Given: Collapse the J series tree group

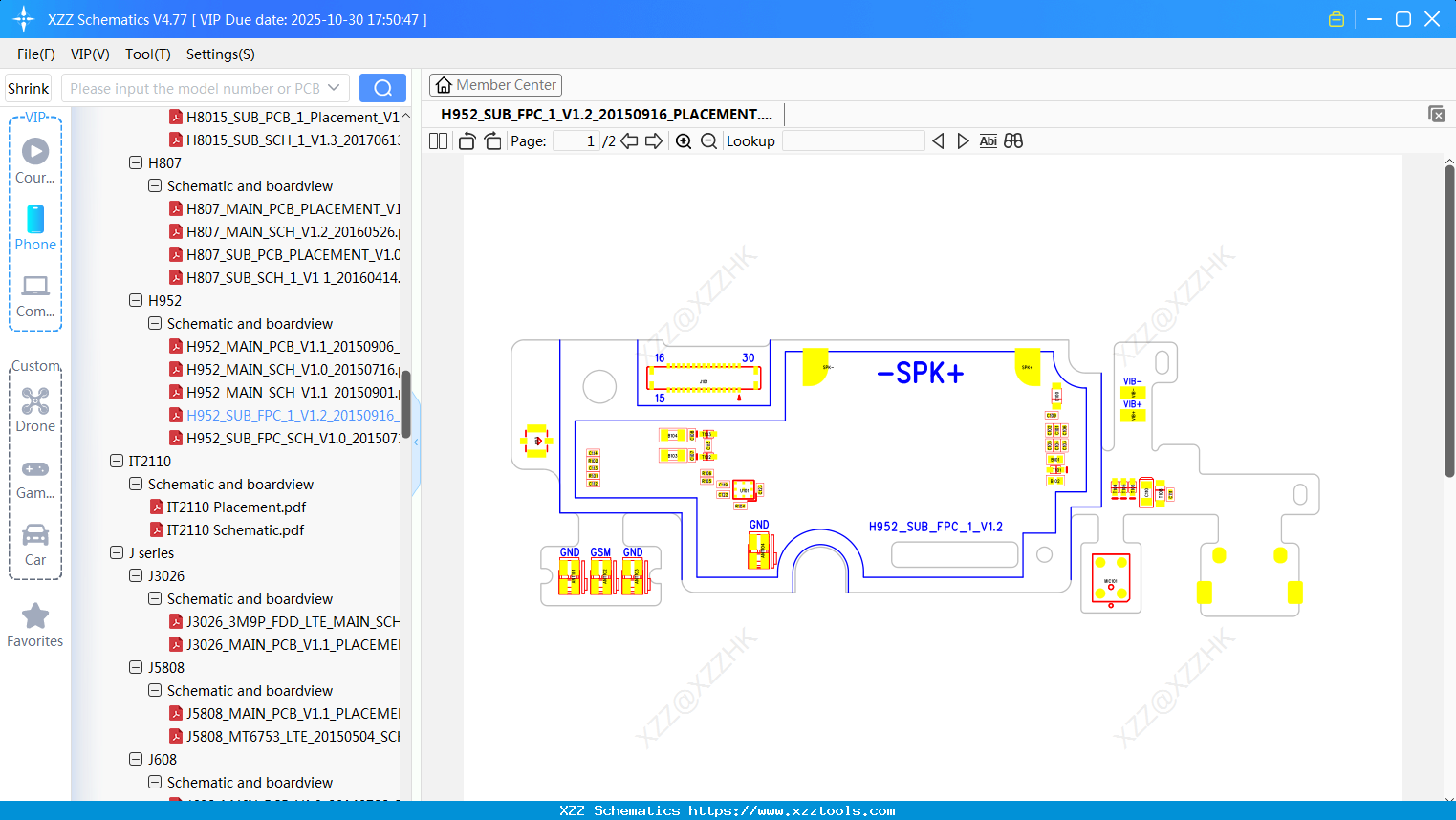Looking at the screenshot, I should tap(116, 552).
